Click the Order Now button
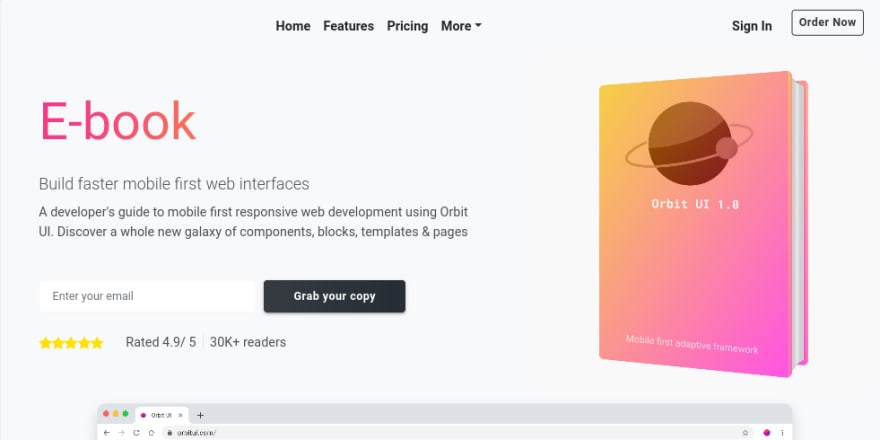880x440 pixels. click(827, 22)
